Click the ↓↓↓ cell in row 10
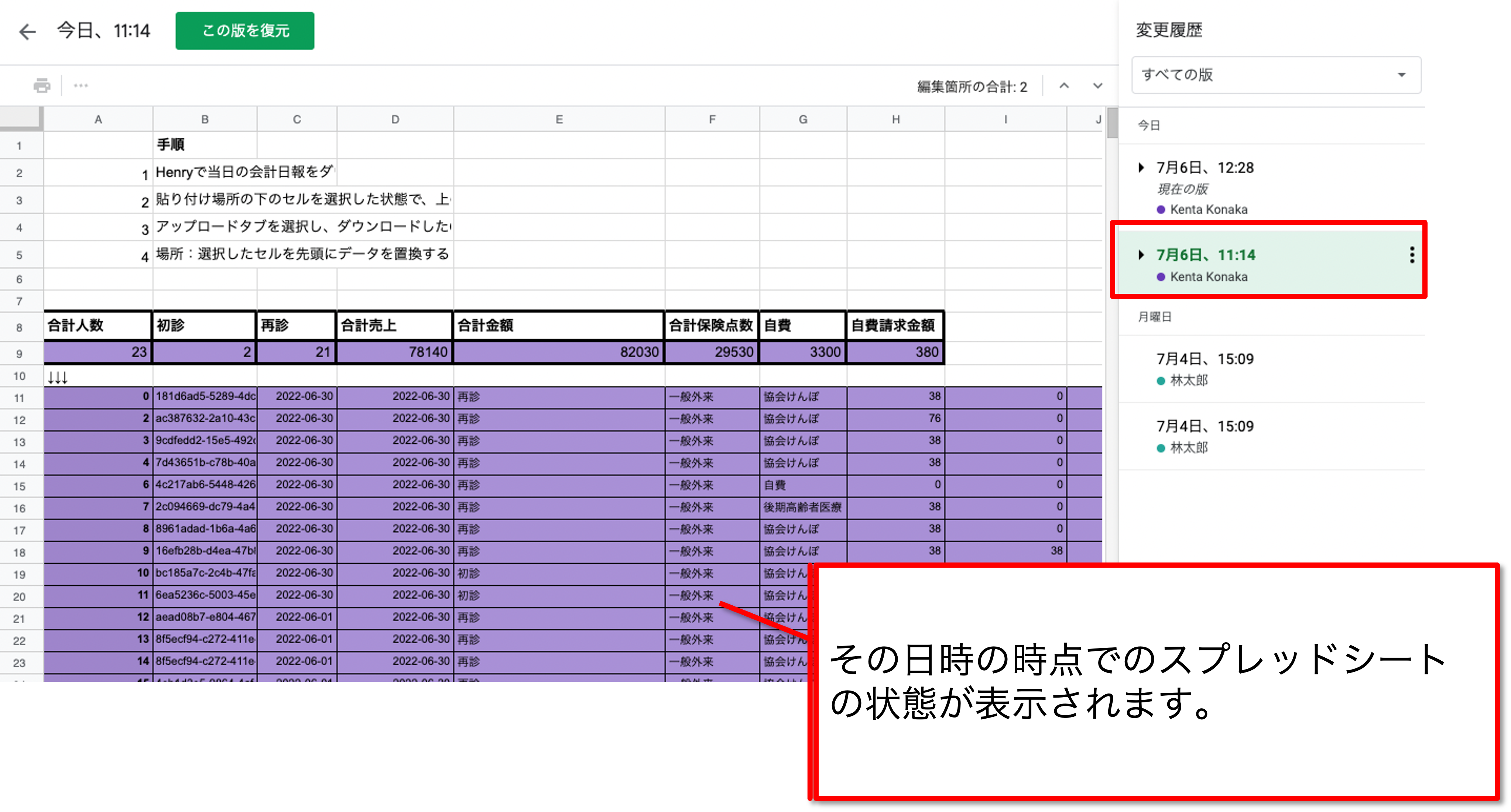 pyautogui.click(x=98, y=377)
